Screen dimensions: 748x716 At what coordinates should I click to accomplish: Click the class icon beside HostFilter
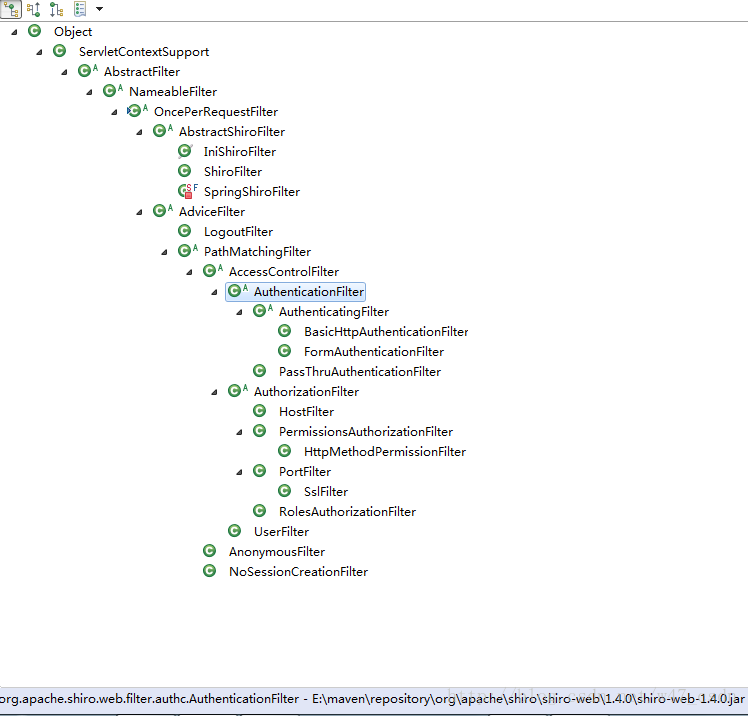(x=260, y=411)
